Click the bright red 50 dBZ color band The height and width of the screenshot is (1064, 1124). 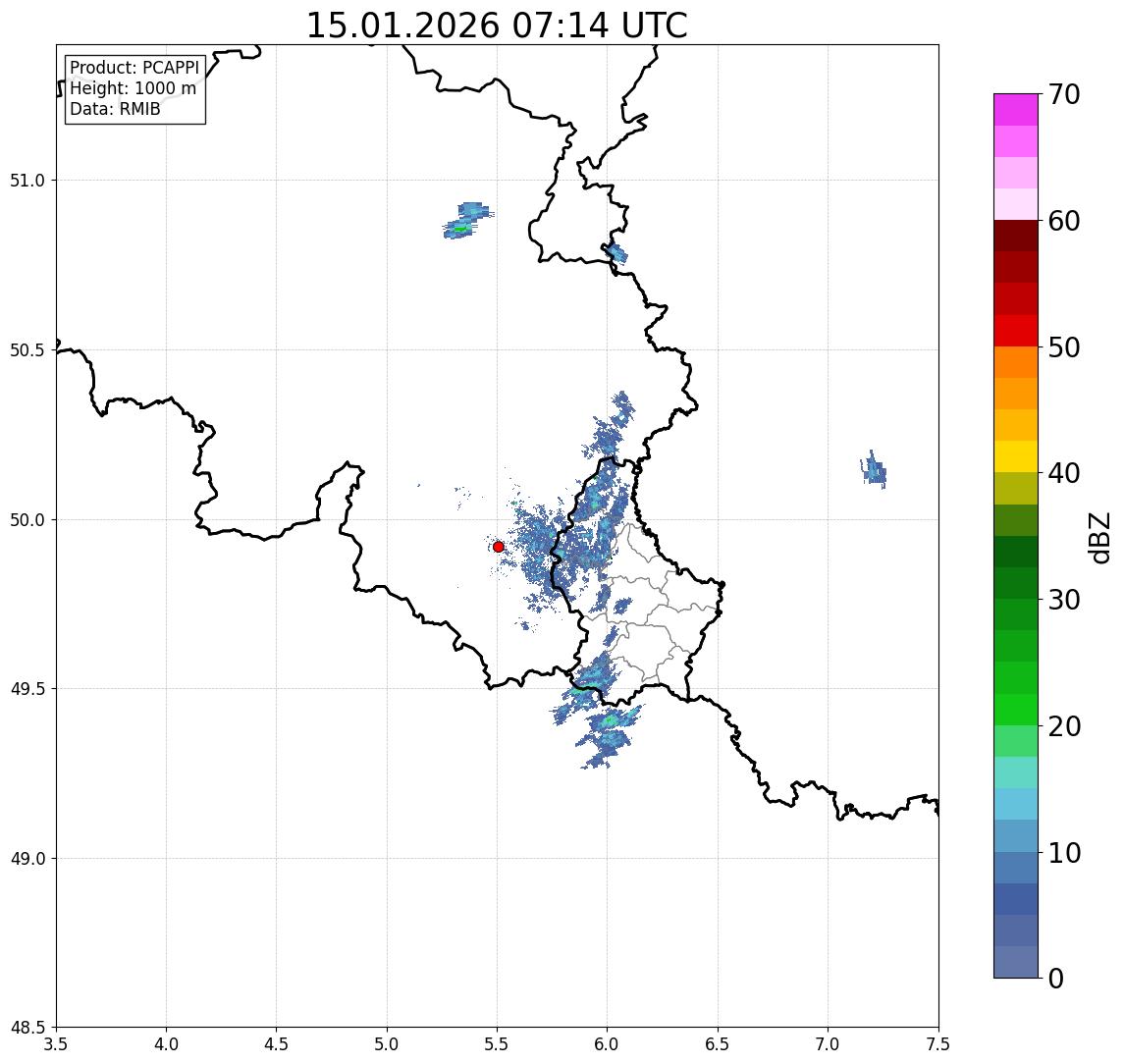coord(1016,331)
